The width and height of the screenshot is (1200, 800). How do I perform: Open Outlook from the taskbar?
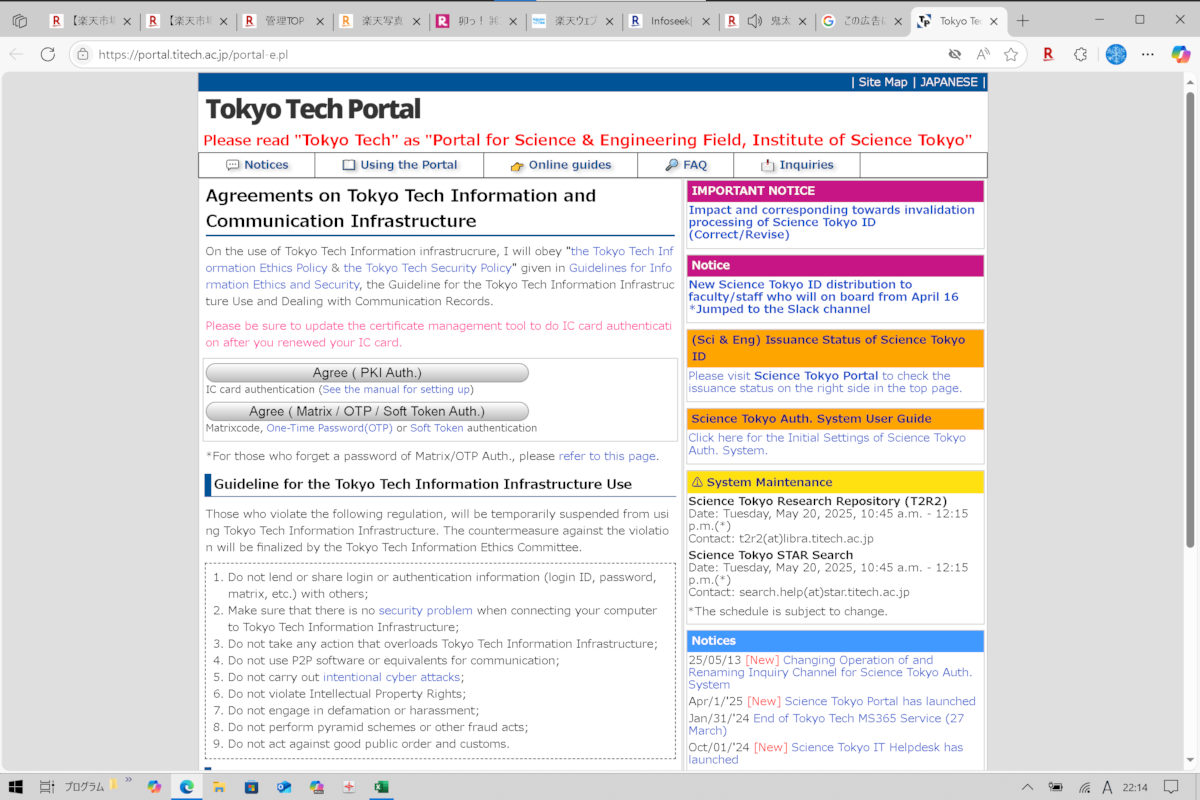(x=284, y=786)
